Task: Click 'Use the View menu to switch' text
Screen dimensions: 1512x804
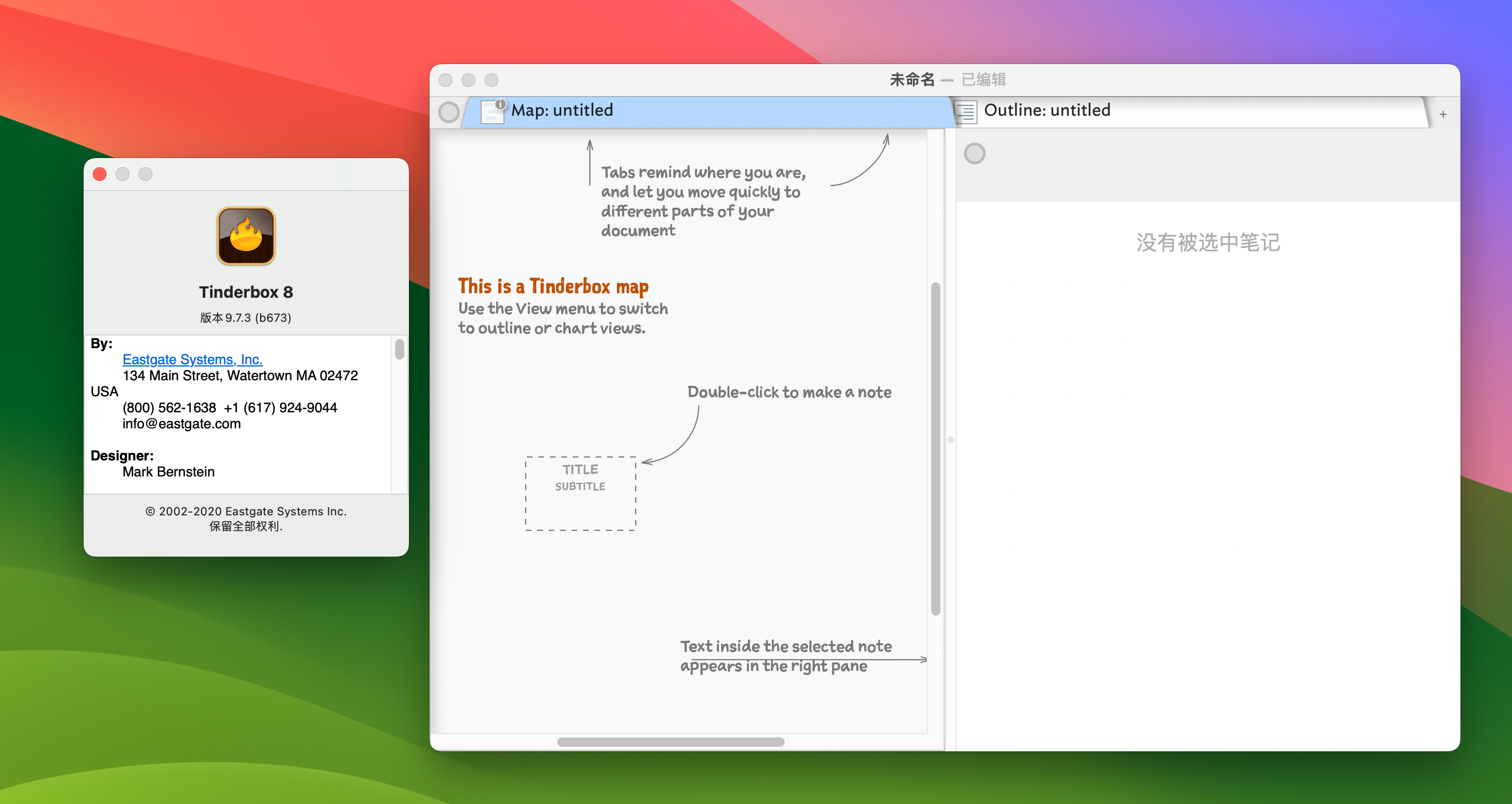Action: click(563, 318)
